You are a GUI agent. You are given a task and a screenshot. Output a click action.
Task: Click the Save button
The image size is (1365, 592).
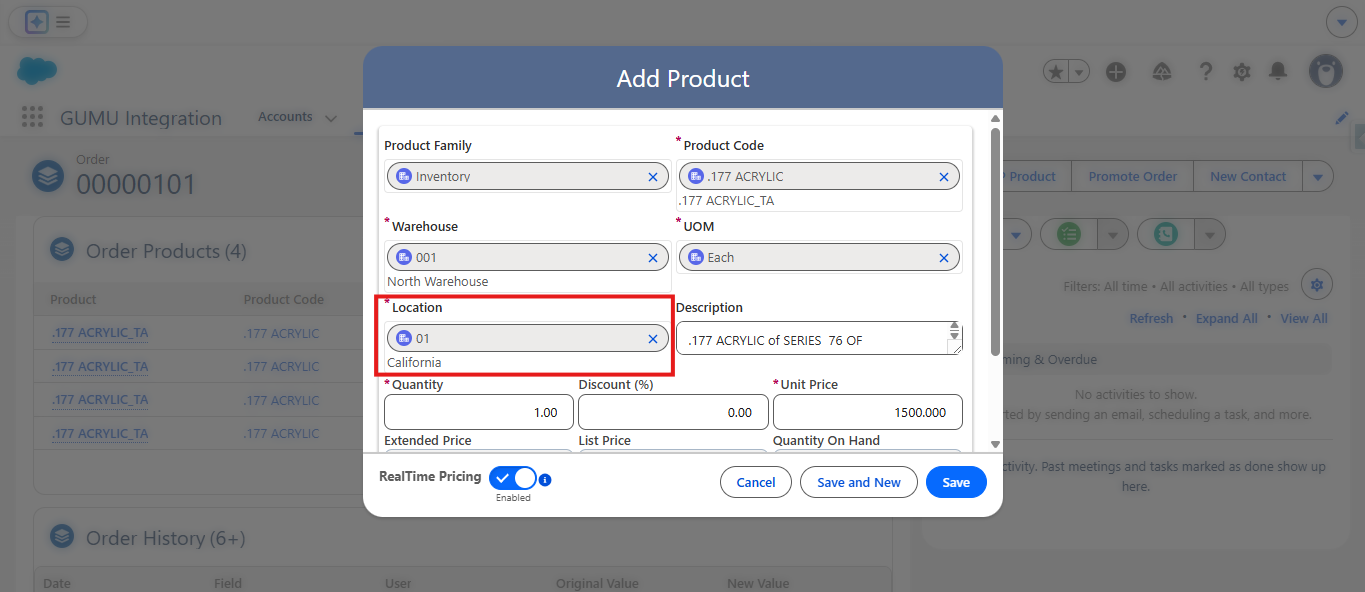[x=956, y=482]
